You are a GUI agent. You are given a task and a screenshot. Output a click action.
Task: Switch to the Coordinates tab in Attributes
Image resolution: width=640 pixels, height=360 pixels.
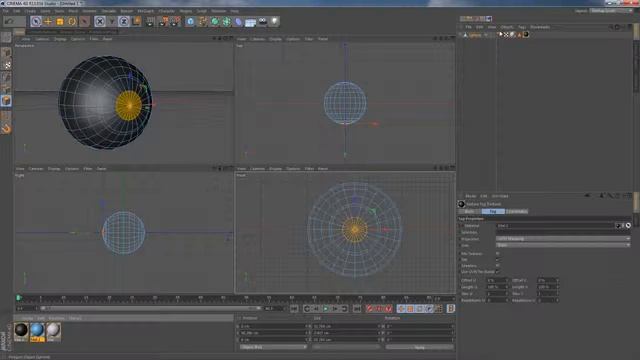tap(517, 211)
